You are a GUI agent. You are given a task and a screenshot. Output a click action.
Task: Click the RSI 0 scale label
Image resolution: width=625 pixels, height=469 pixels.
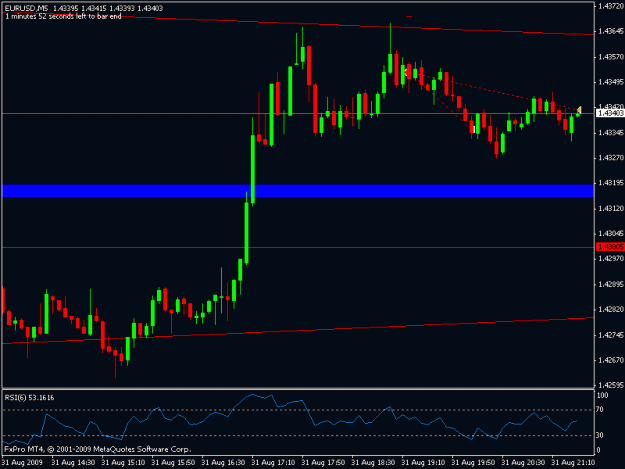(x=598, y=450)
